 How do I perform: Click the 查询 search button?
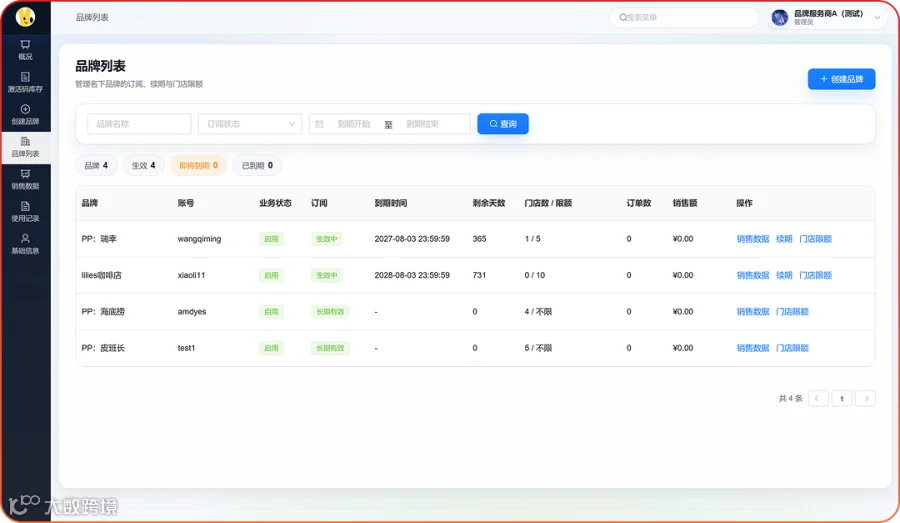503,124
